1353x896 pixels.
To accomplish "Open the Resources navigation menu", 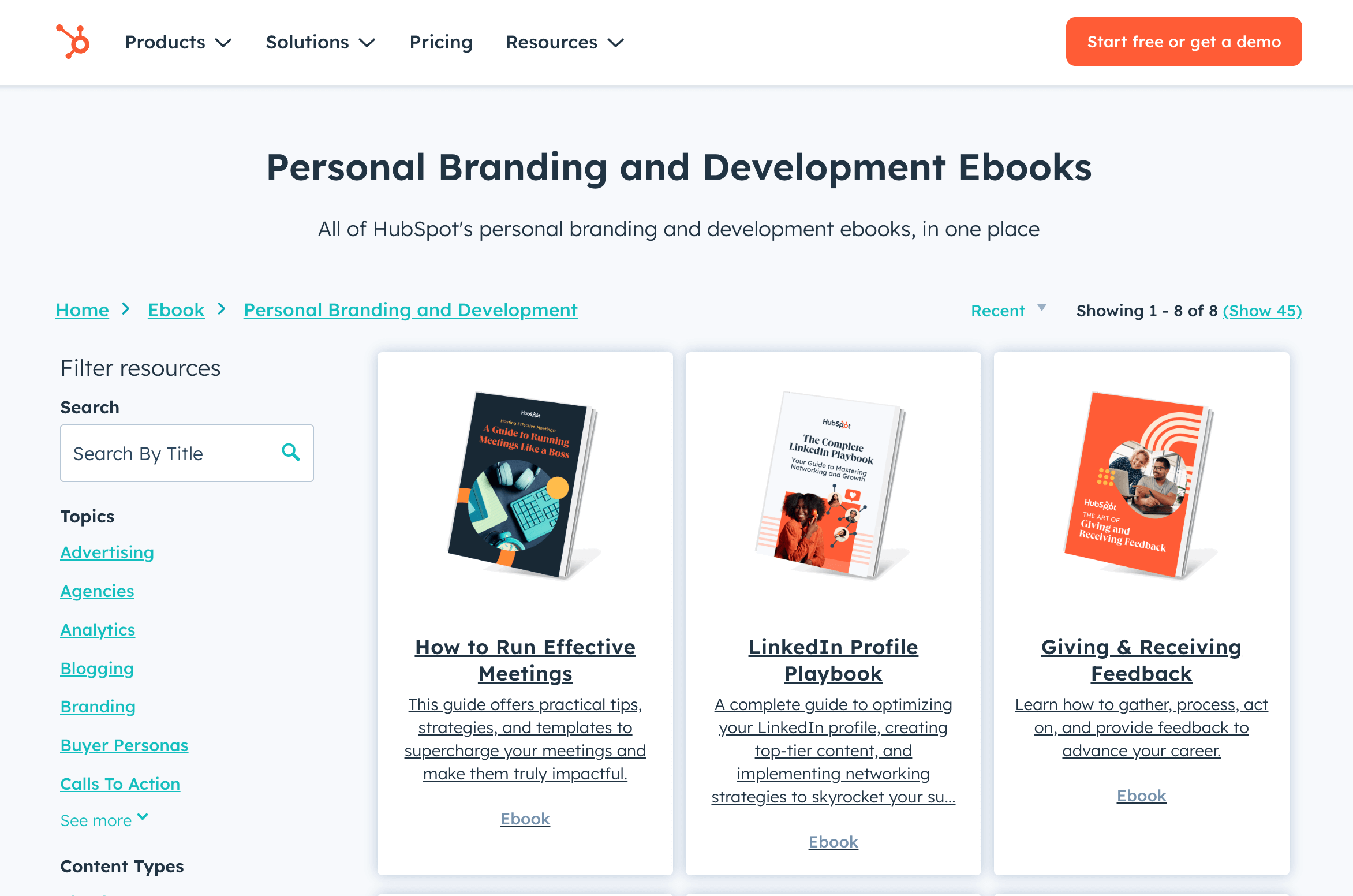I will click(x=565, y=42).
